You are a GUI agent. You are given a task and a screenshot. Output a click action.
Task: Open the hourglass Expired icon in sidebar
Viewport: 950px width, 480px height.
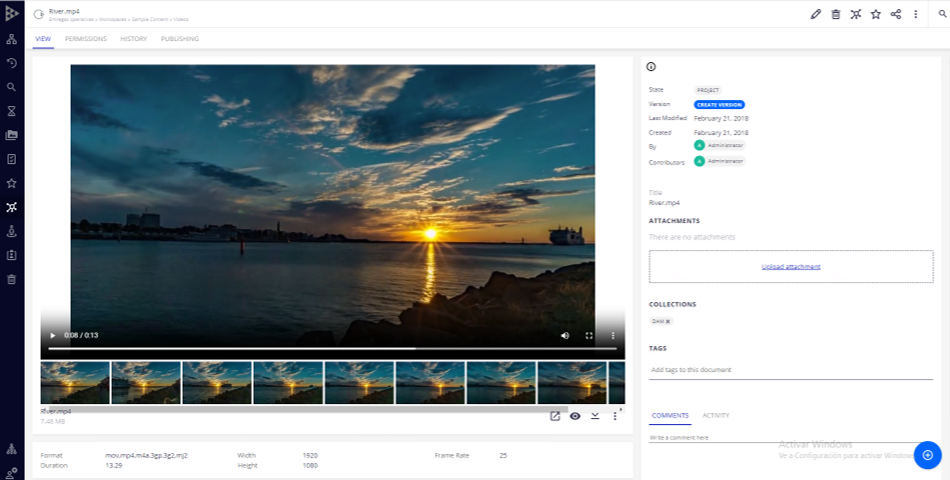coord(12,111)
